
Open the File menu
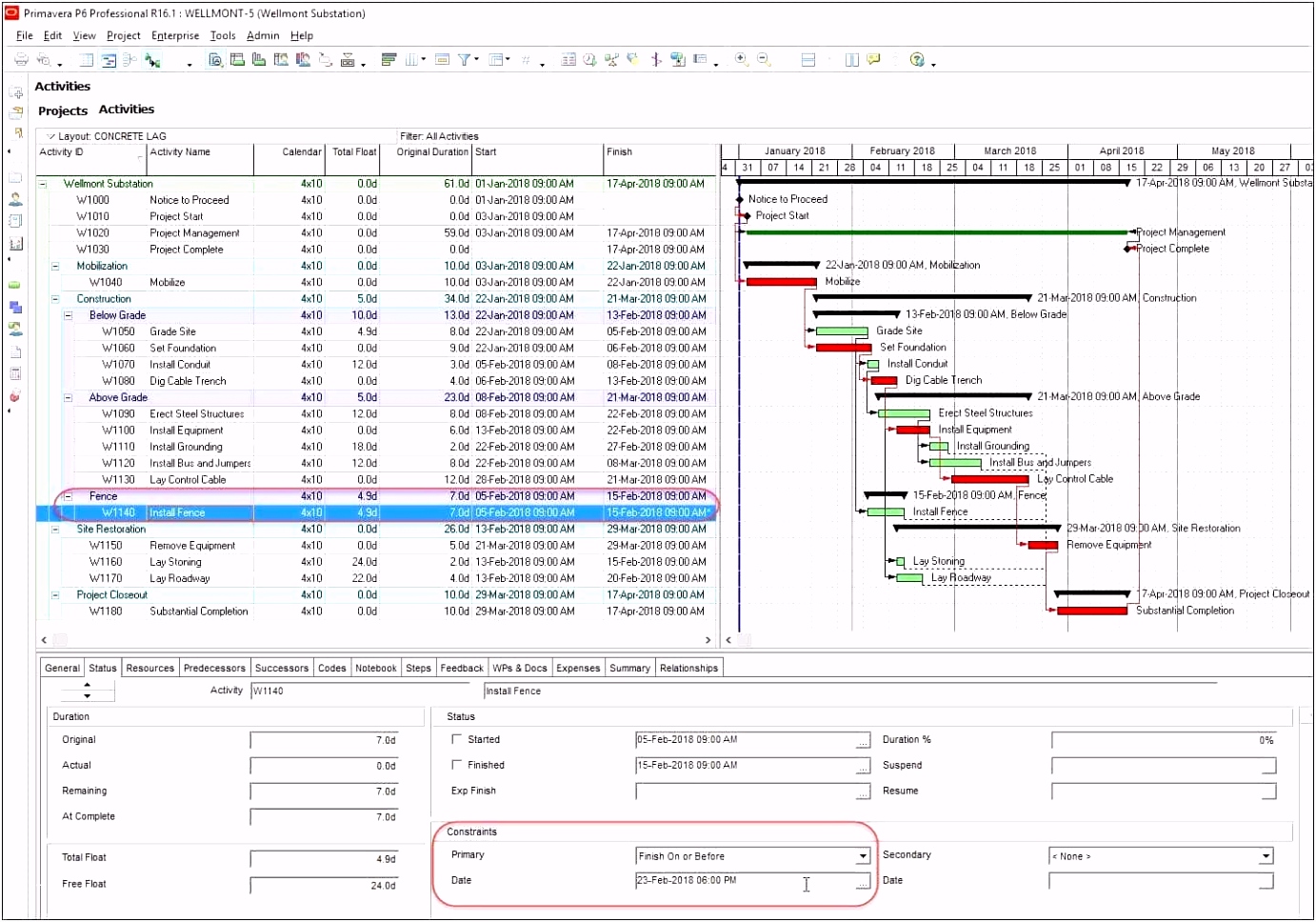coord(25,36)
